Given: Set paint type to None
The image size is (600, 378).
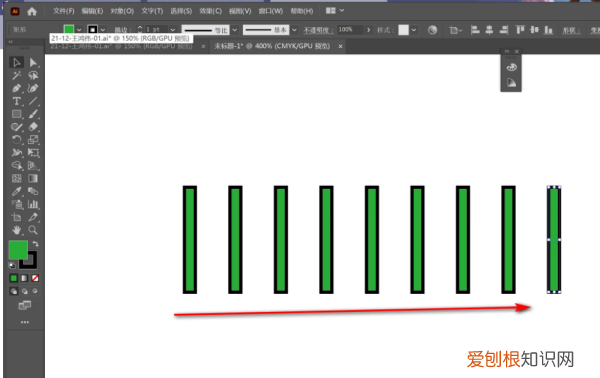Looking at the screenshot, I should coord(35,278).
